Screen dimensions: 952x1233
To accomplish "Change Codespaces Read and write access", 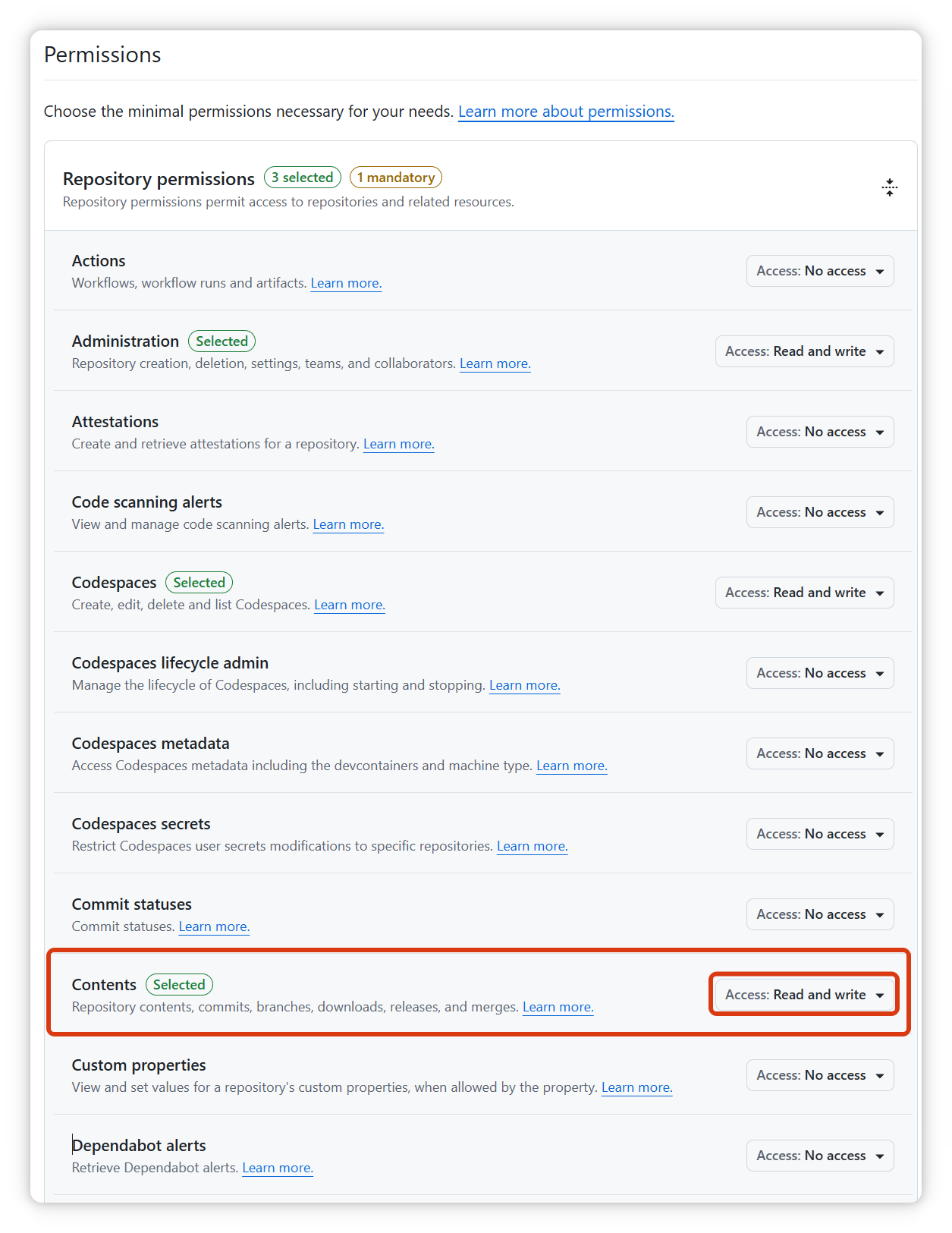I will (804, 593).
